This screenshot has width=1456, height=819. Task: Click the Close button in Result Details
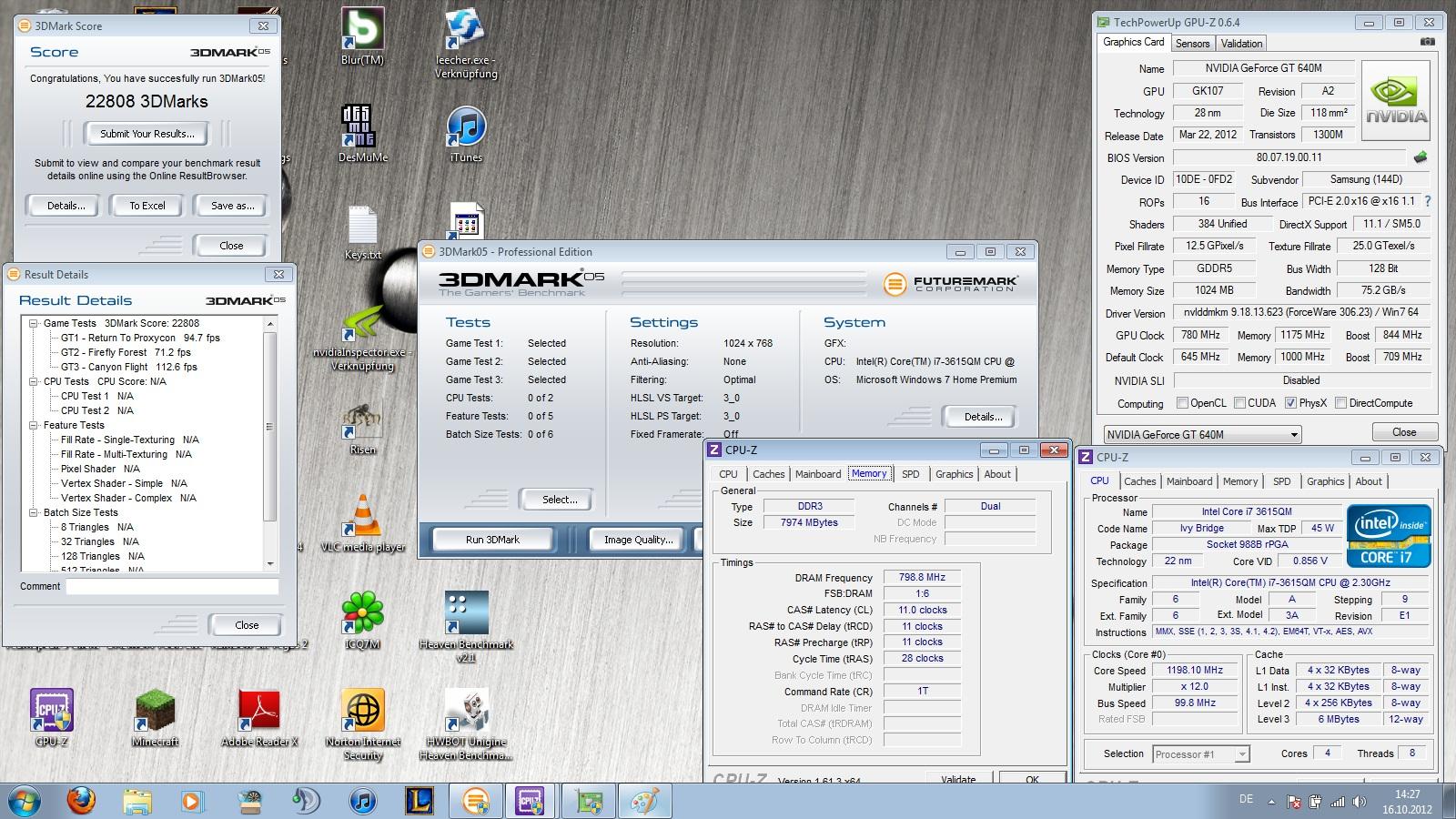click(247, 625)
